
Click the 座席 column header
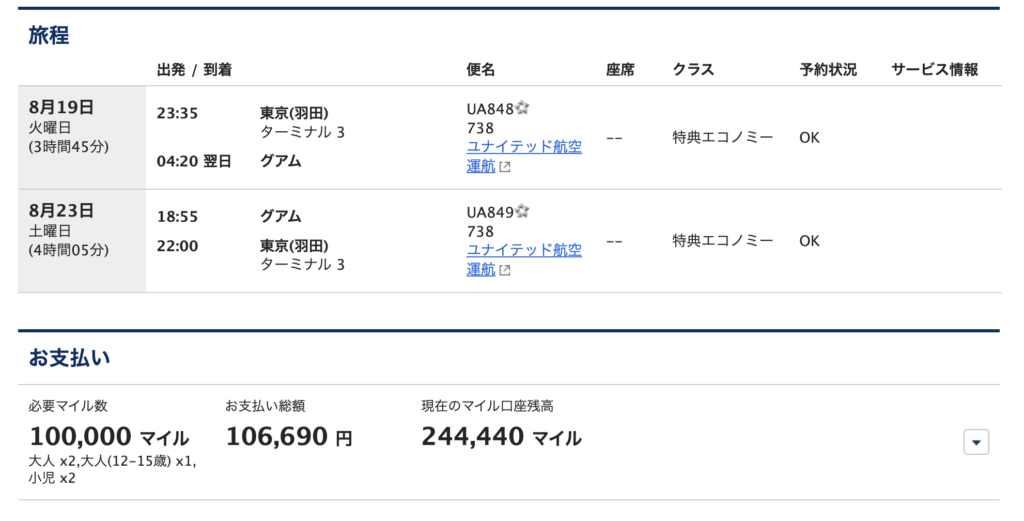coord(620,70)
